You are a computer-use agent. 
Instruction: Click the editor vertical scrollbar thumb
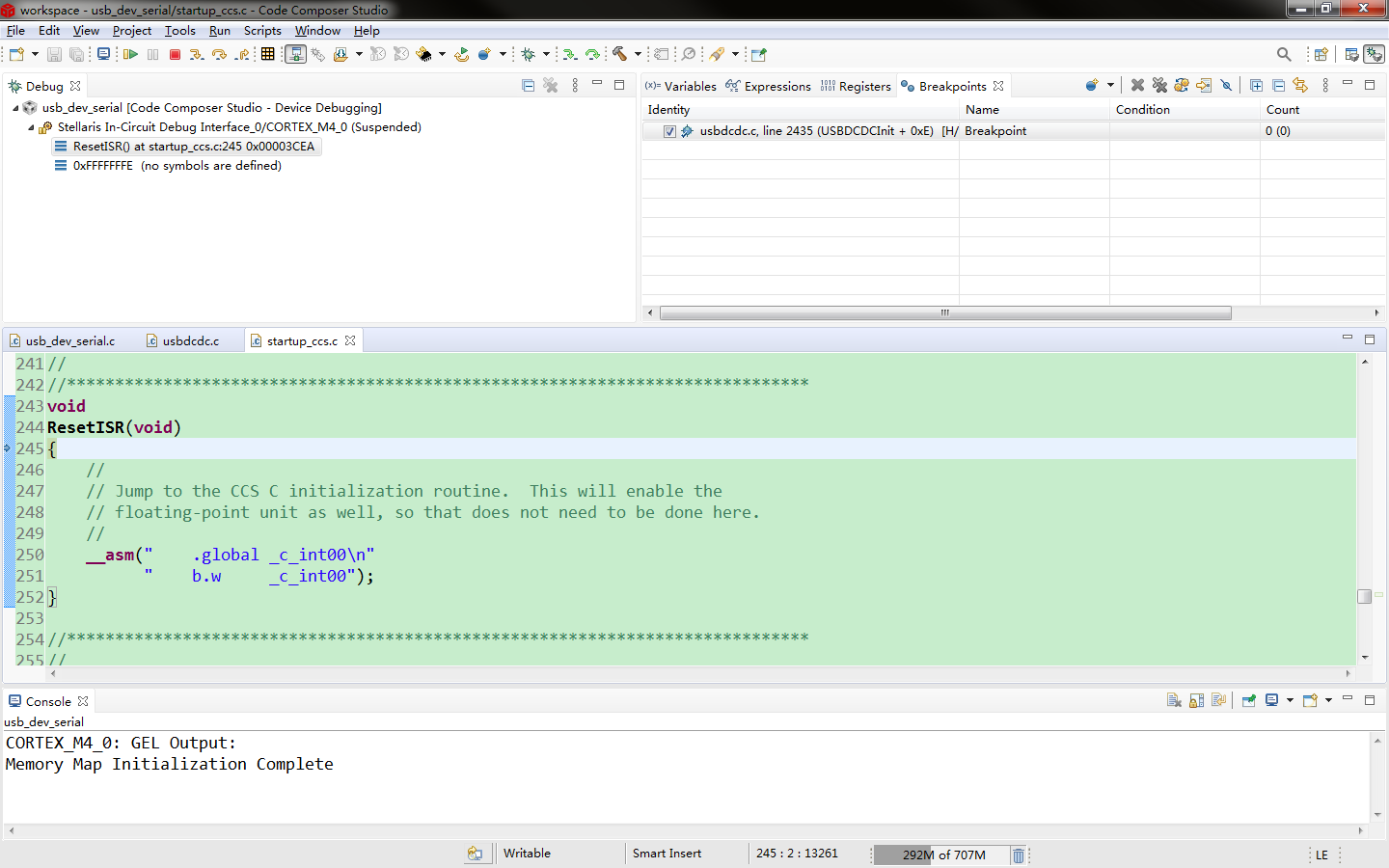coord(1365,596)
